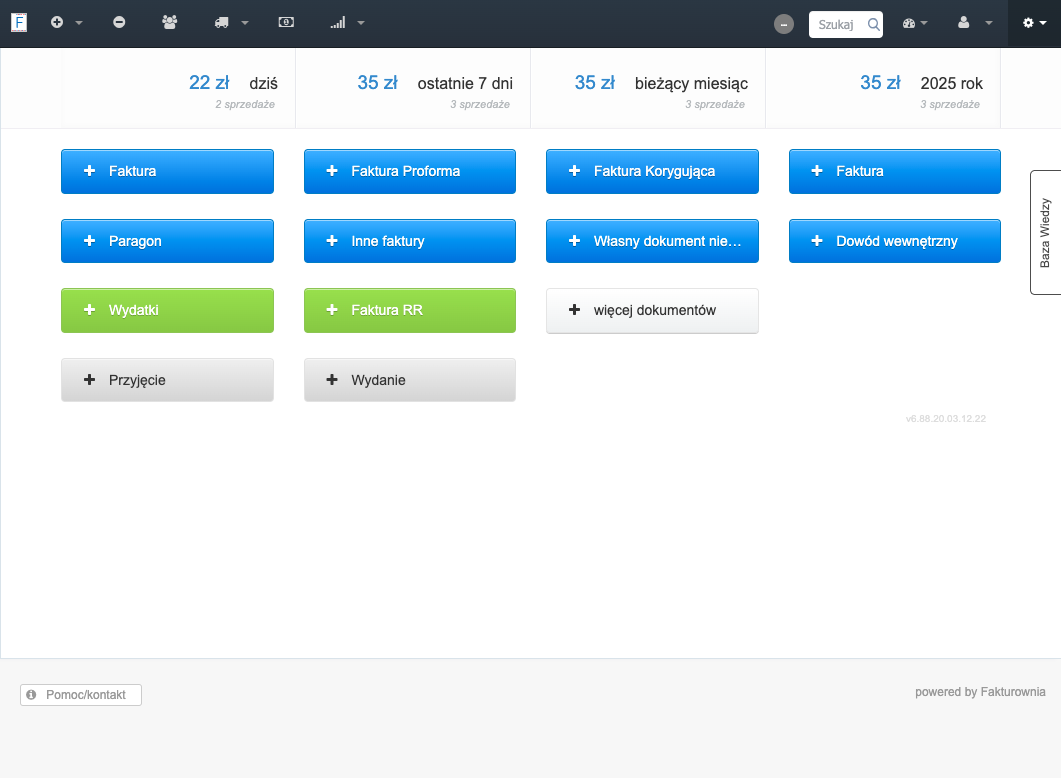Open the cash payments icon
The height and width of the screenshot is (778, 1061).
[286, 22]
